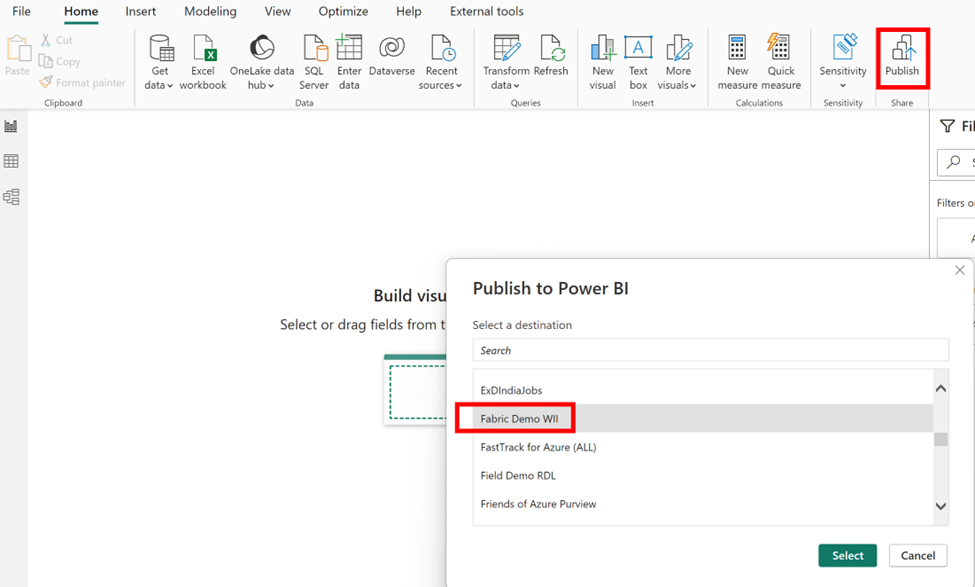Insert a Text box
Screen dimensions: 975x587
tap(638, 62)
